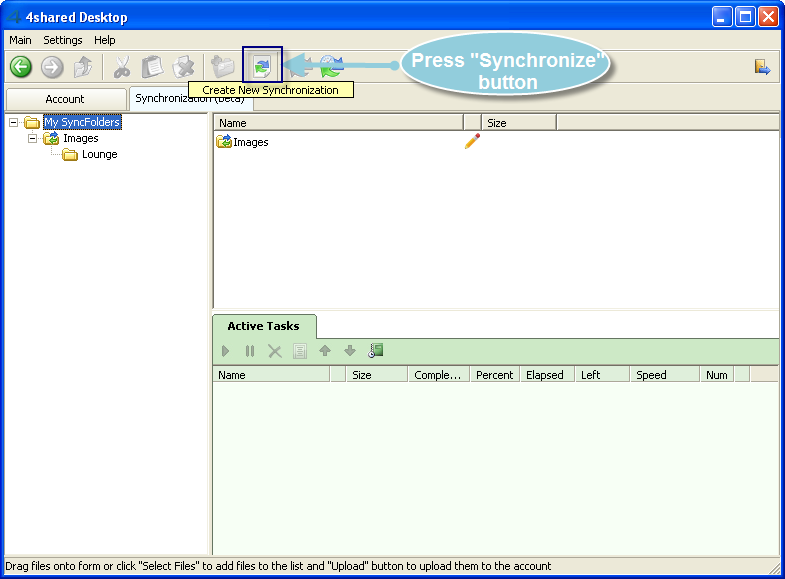
Task: Click the toolbar icon at far right
Action: [x=762, y=67]
